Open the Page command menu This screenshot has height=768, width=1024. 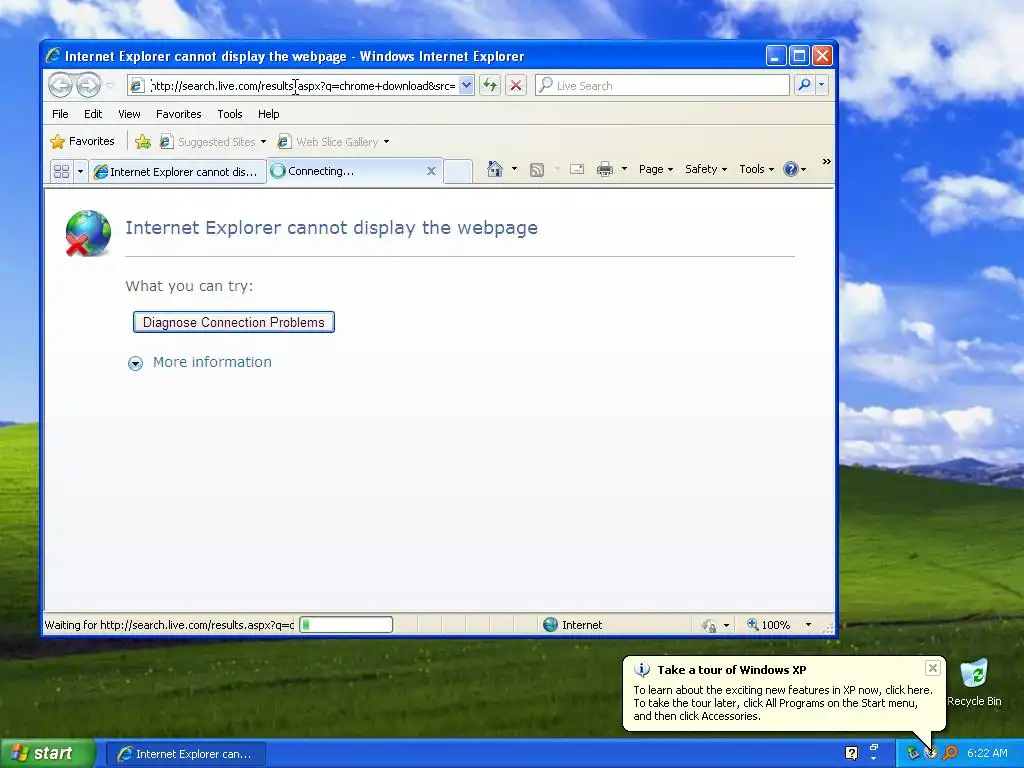[656, 169]
